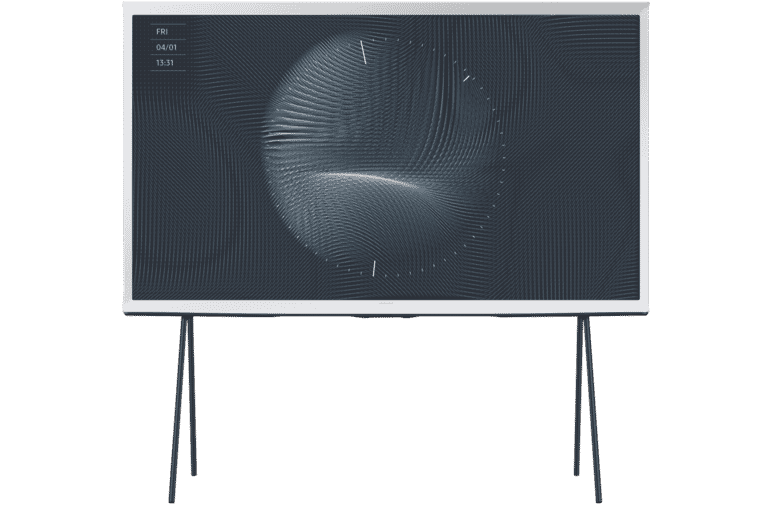
Task: Tap the dark screen area in the upper-right corner
Action: tap(600, 40)
